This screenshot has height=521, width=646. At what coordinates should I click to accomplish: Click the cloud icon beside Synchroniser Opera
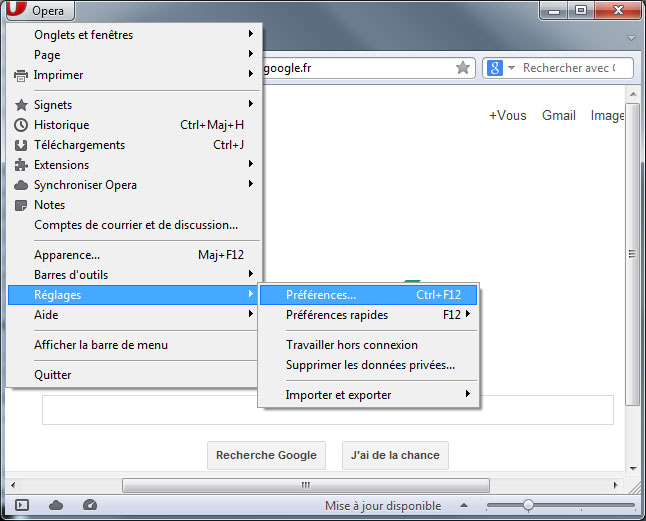(x=21, y=185)
